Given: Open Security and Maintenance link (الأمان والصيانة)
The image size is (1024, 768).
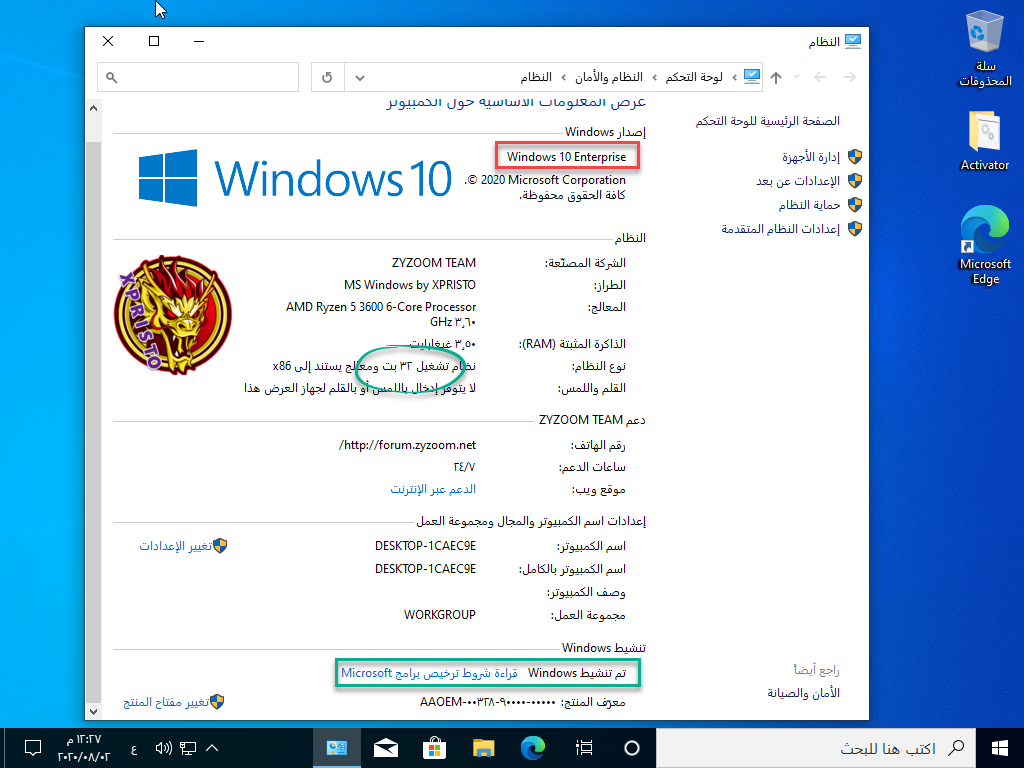Looking at the screenshot, I should tap(803, 693).
